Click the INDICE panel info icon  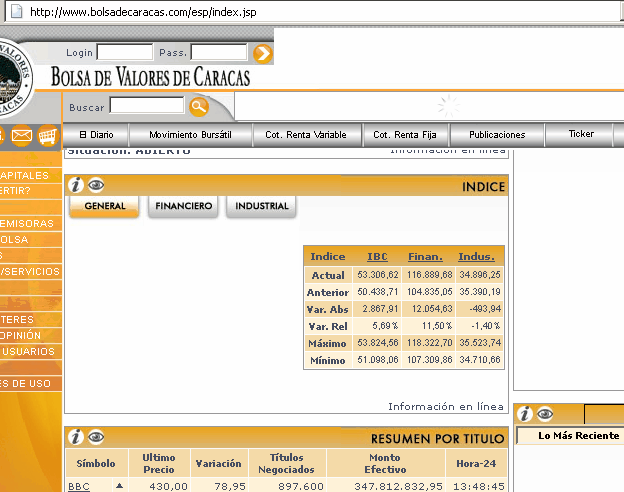tap(76, 185)
